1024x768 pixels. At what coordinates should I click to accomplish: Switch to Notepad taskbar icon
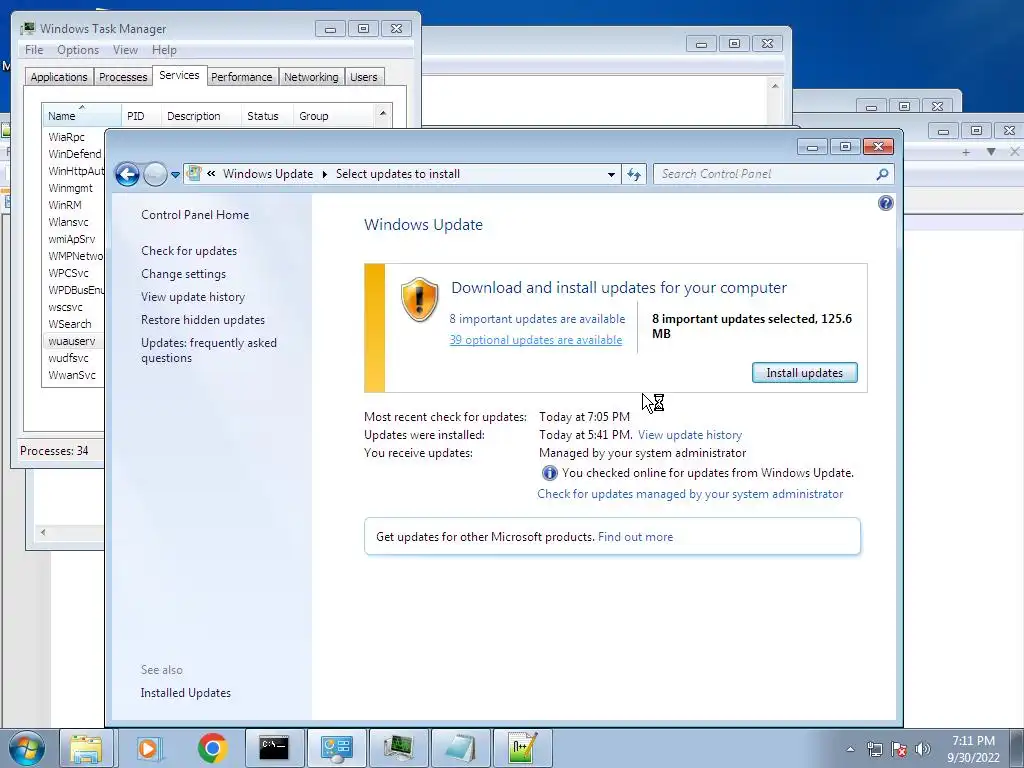point(460,748)
